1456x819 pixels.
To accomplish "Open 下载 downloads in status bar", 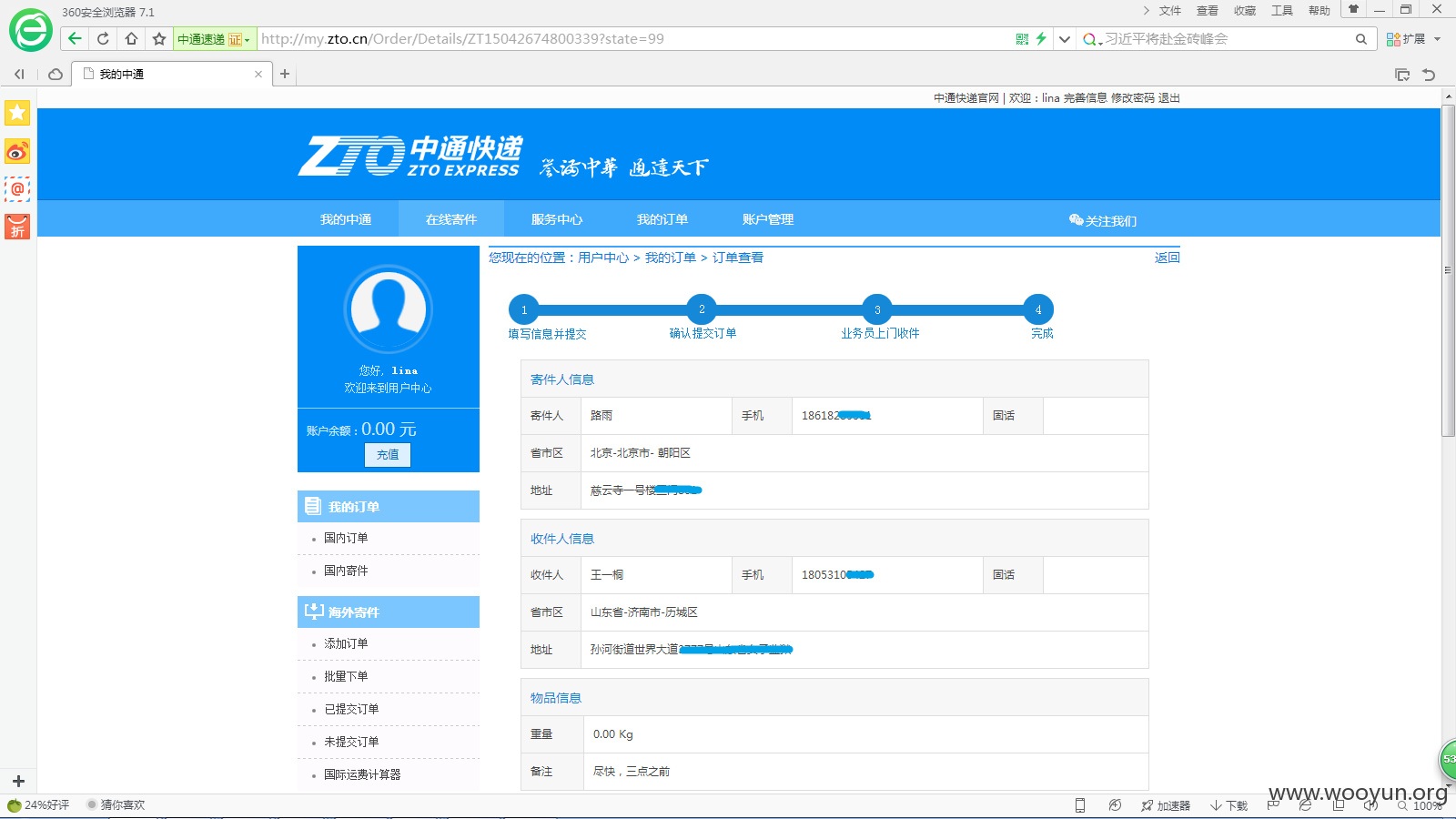I will [x=1229, y=805].
